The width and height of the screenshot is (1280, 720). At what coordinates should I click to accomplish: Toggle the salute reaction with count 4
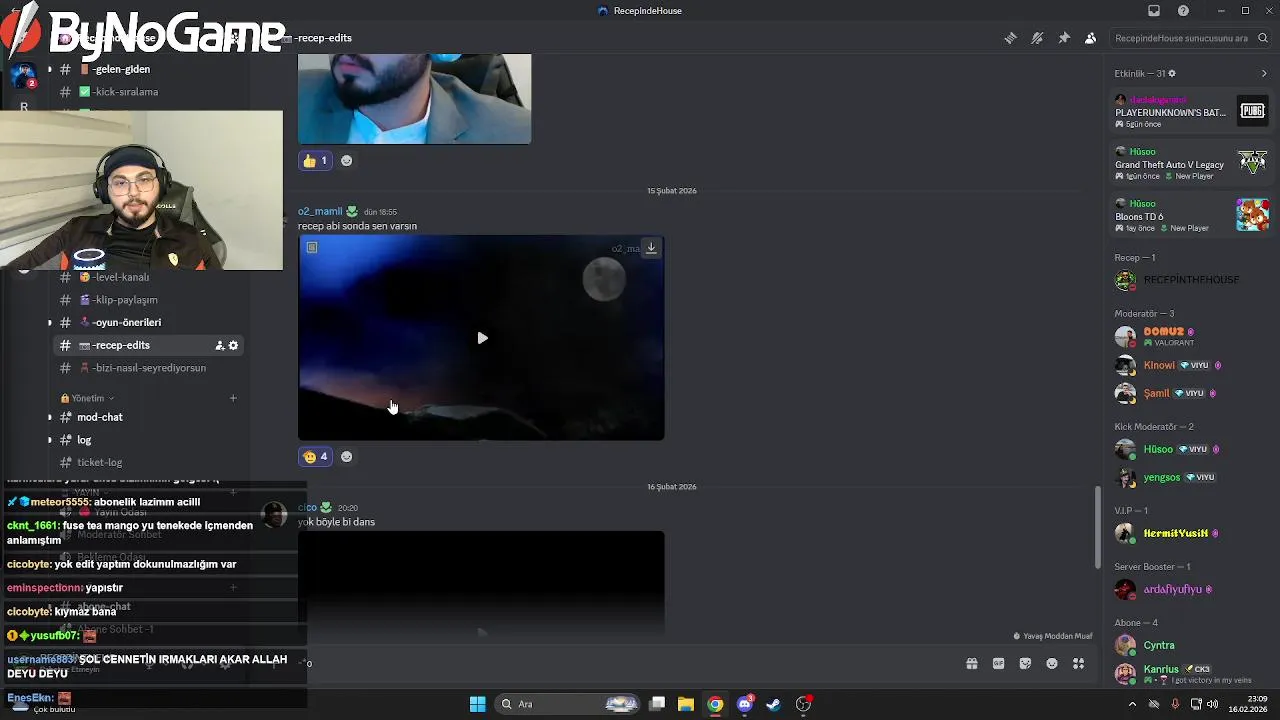315,456
